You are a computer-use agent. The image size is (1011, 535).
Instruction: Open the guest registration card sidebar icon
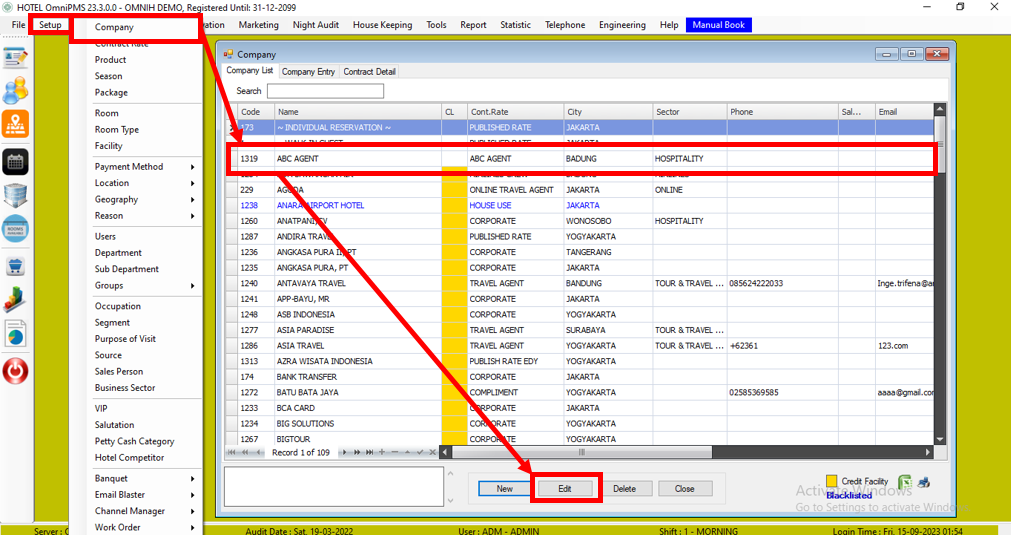[15, 58]
